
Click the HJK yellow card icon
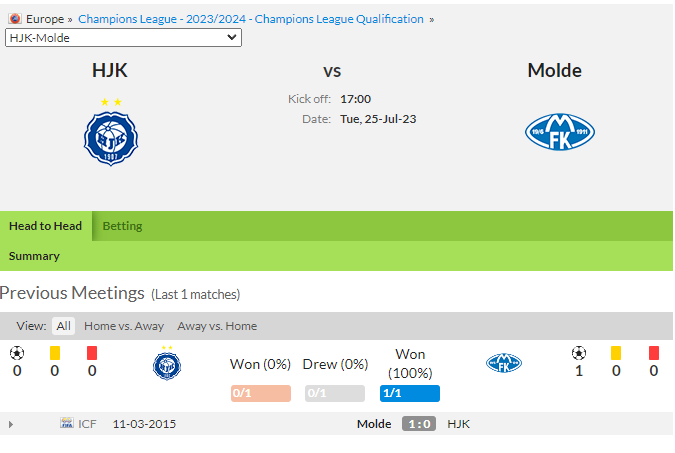[x=55, y=353]
